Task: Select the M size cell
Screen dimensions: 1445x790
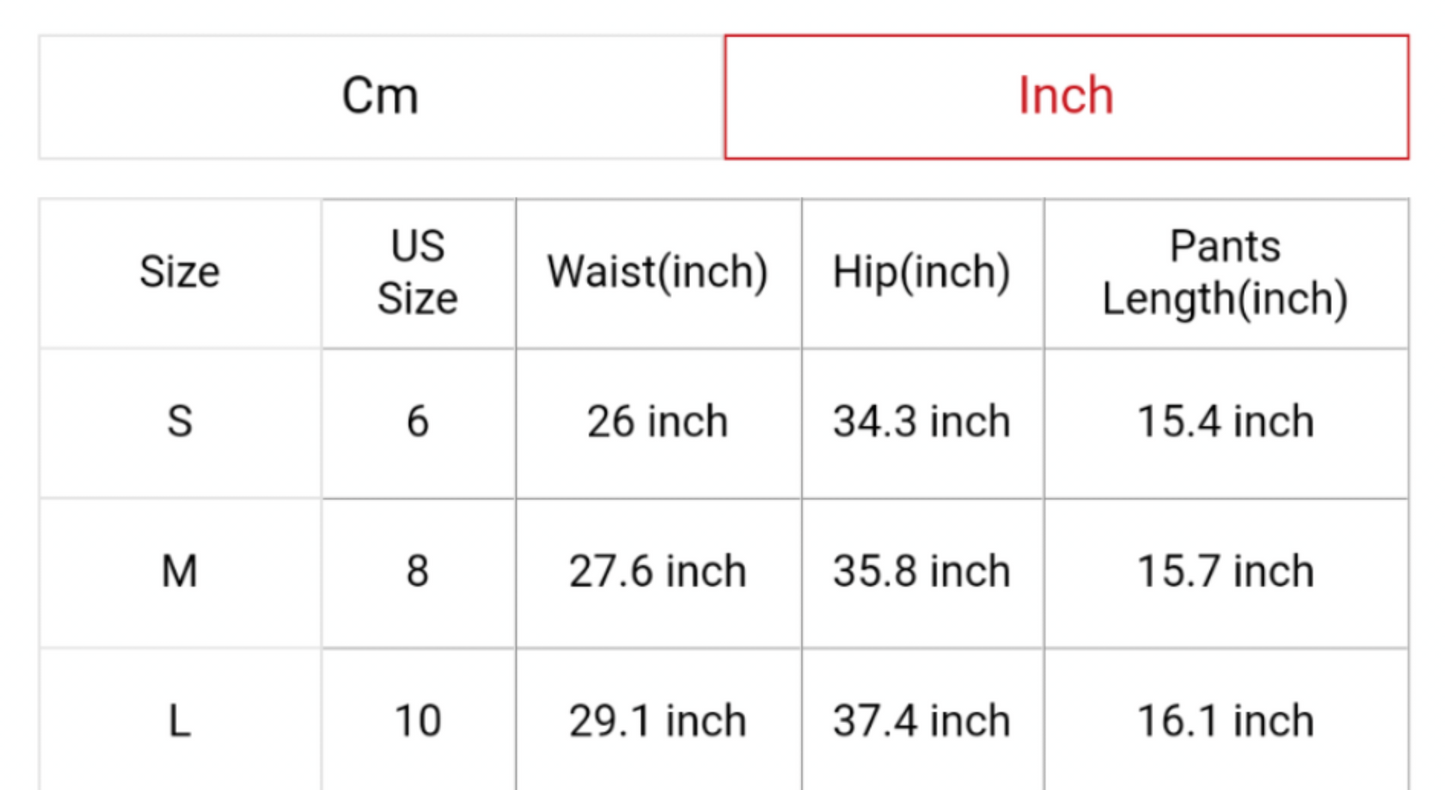Action: (180, 571)
